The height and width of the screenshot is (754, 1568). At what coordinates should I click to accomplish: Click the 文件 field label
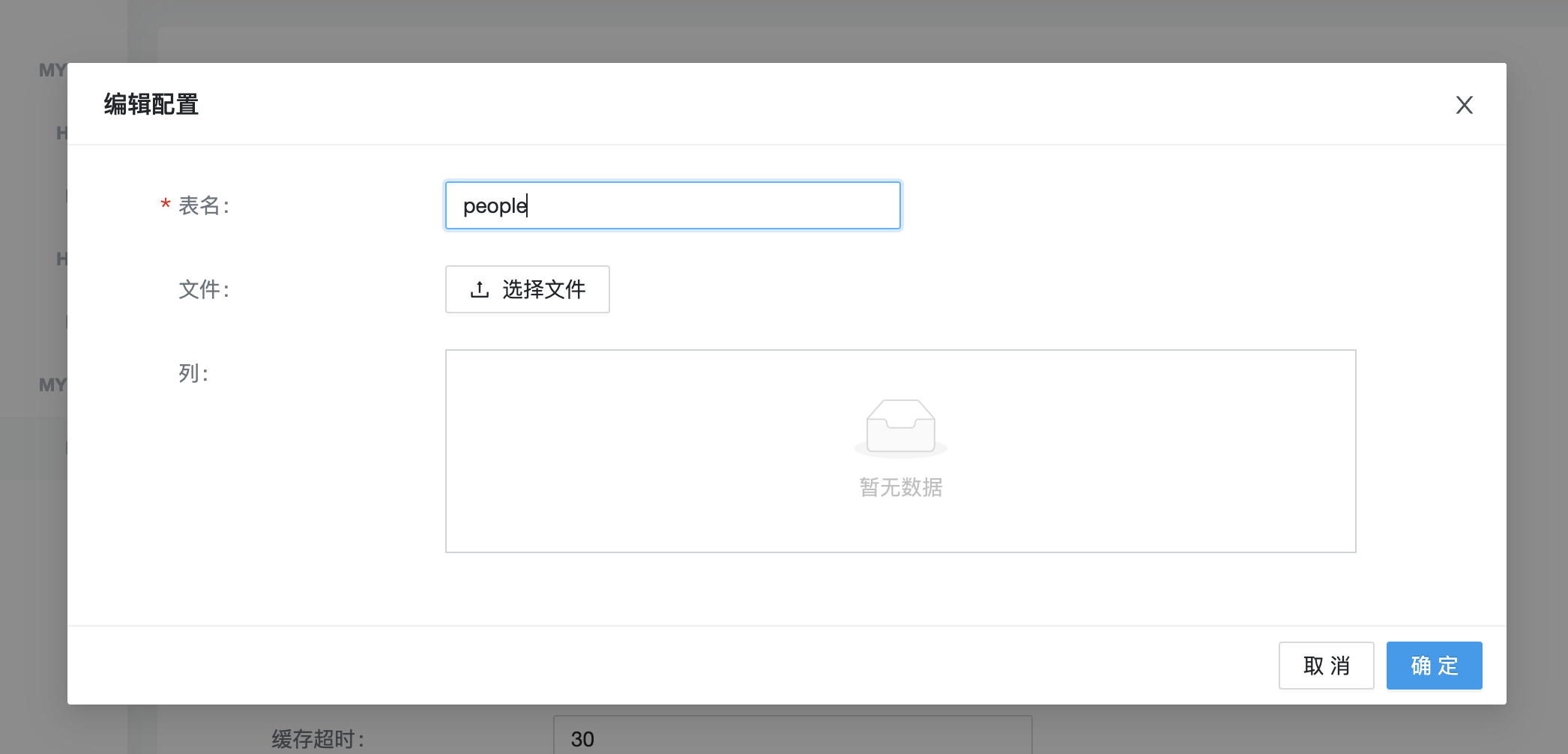tap(204, 289)
